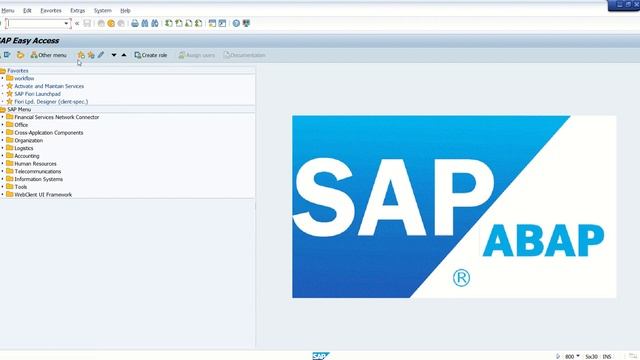
Task: Open the Help question mark icon
Action: point(236,24)
